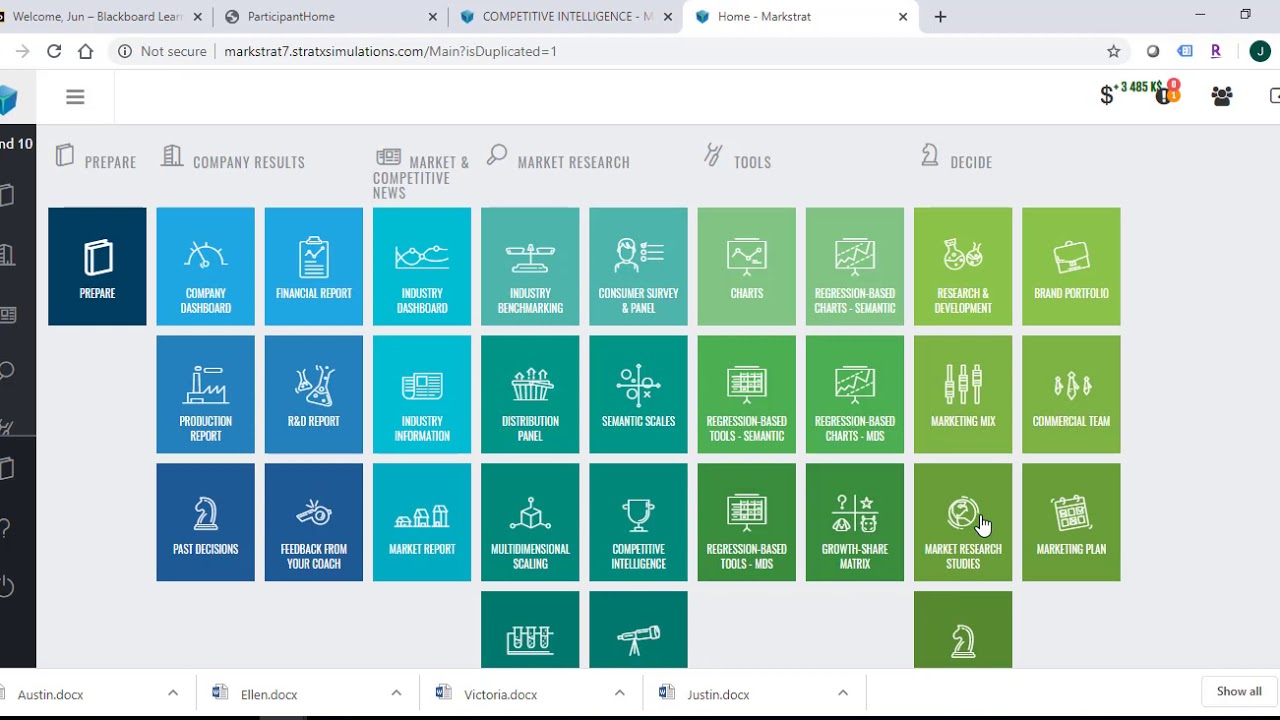This screenshot has width=1280, height=720.
Task: Open the Distribution Panel tile
Action: tap(530, 394)
